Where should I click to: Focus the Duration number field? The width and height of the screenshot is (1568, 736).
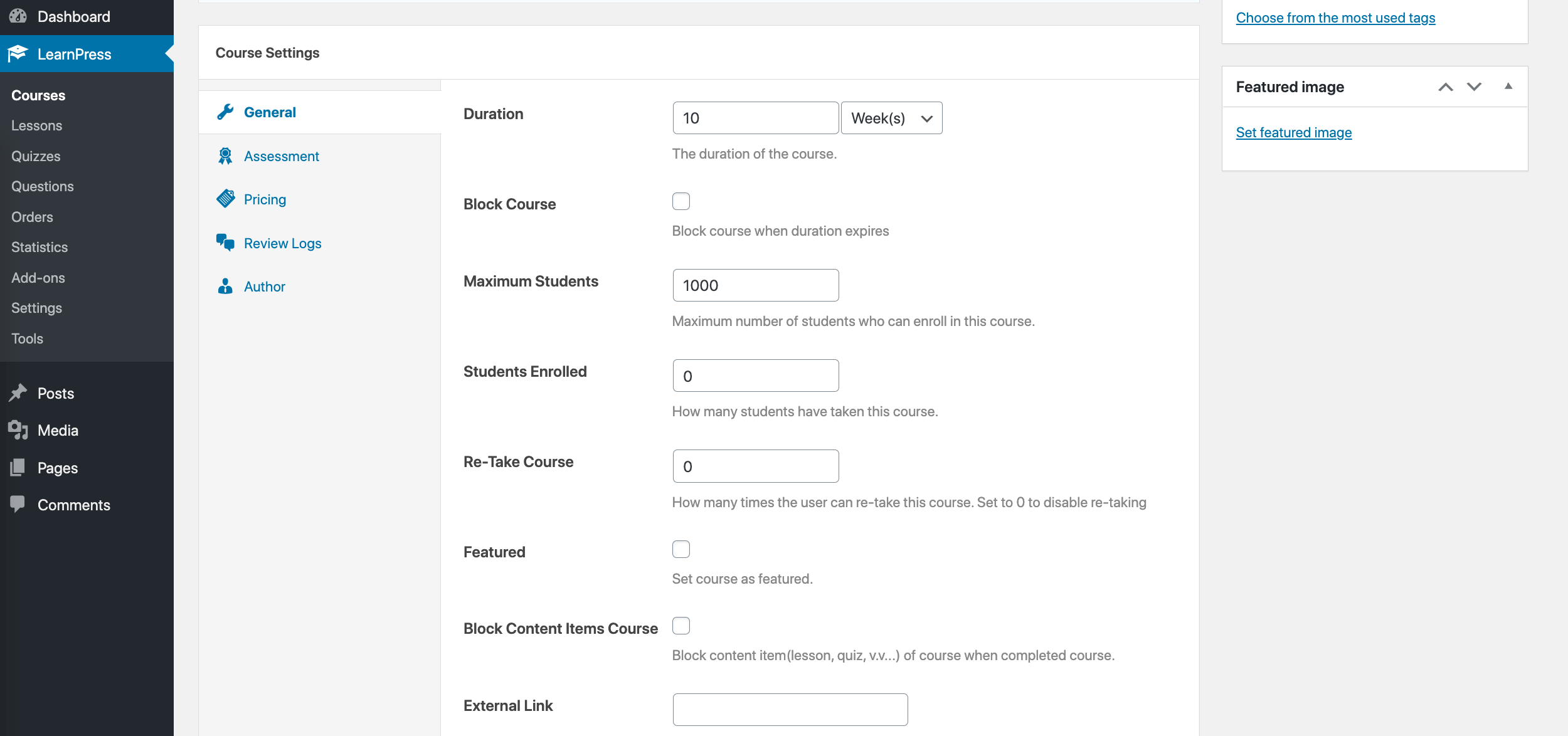click(x=756, y=118)
